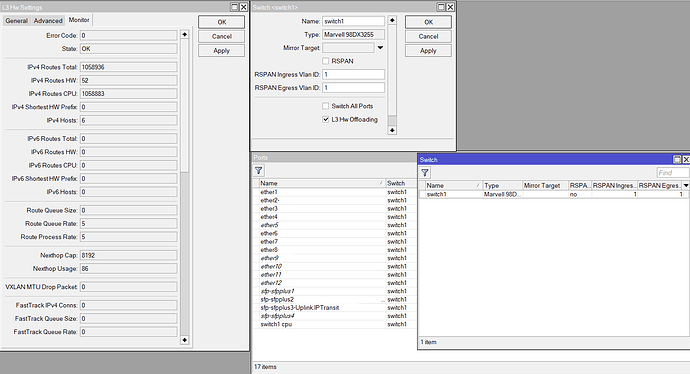Select ether5 row in Ports list
Viewport: 690px width, 374px height.
[x=334, y=225]
